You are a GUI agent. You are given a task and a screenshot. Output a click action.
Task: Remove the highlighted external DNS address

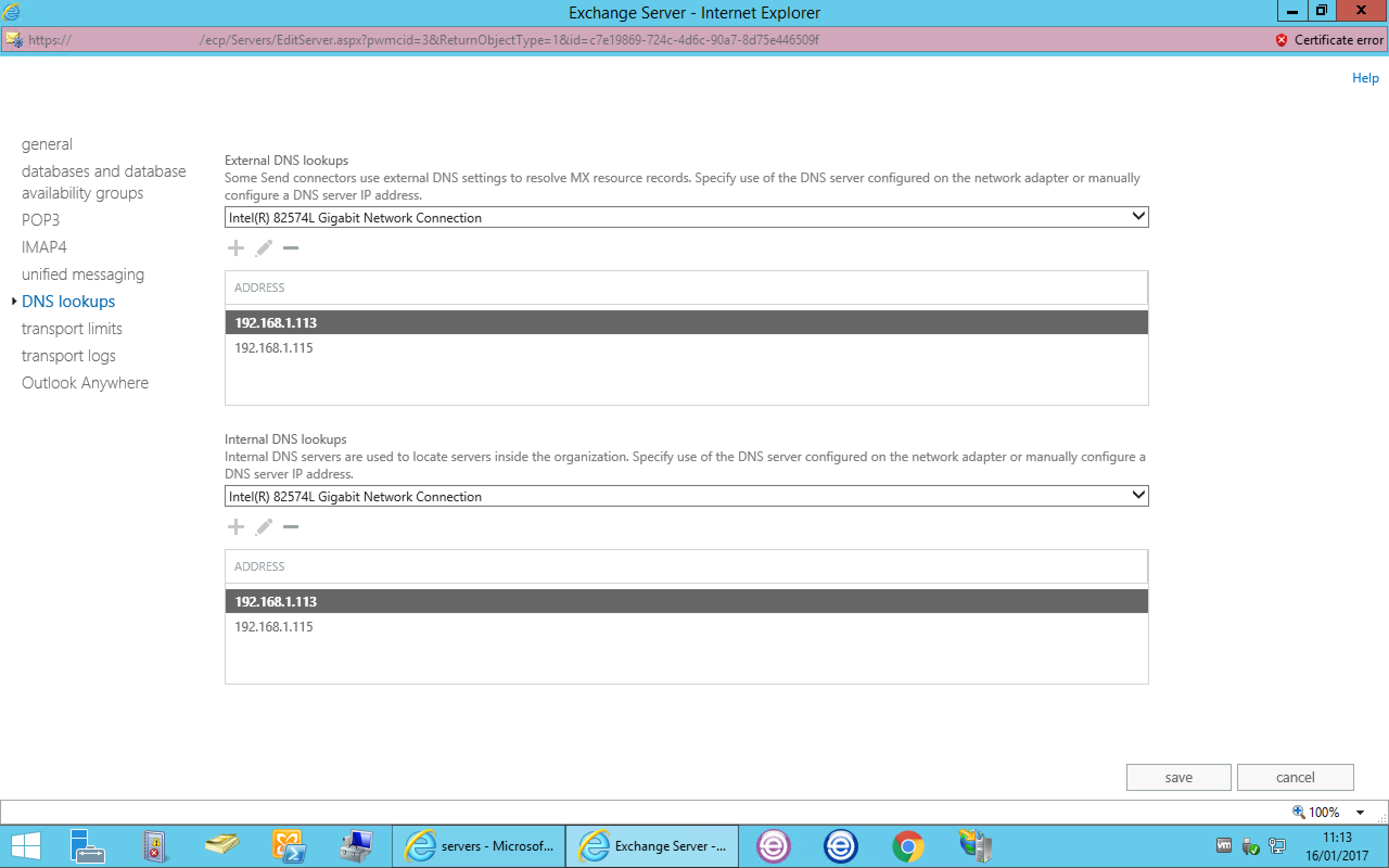click(x=291, y=247)
